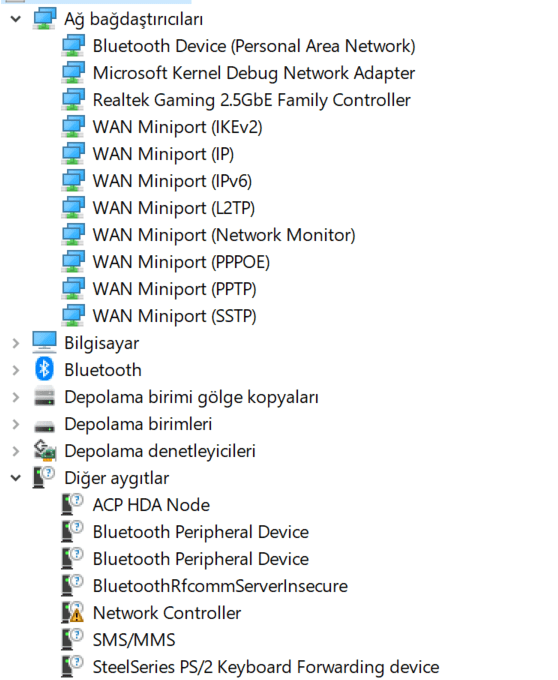Image resolution: width=558 pixels, height=680 pixels.
Task: Click the Bluetooth category icon
Action: (x=44, y=369)
